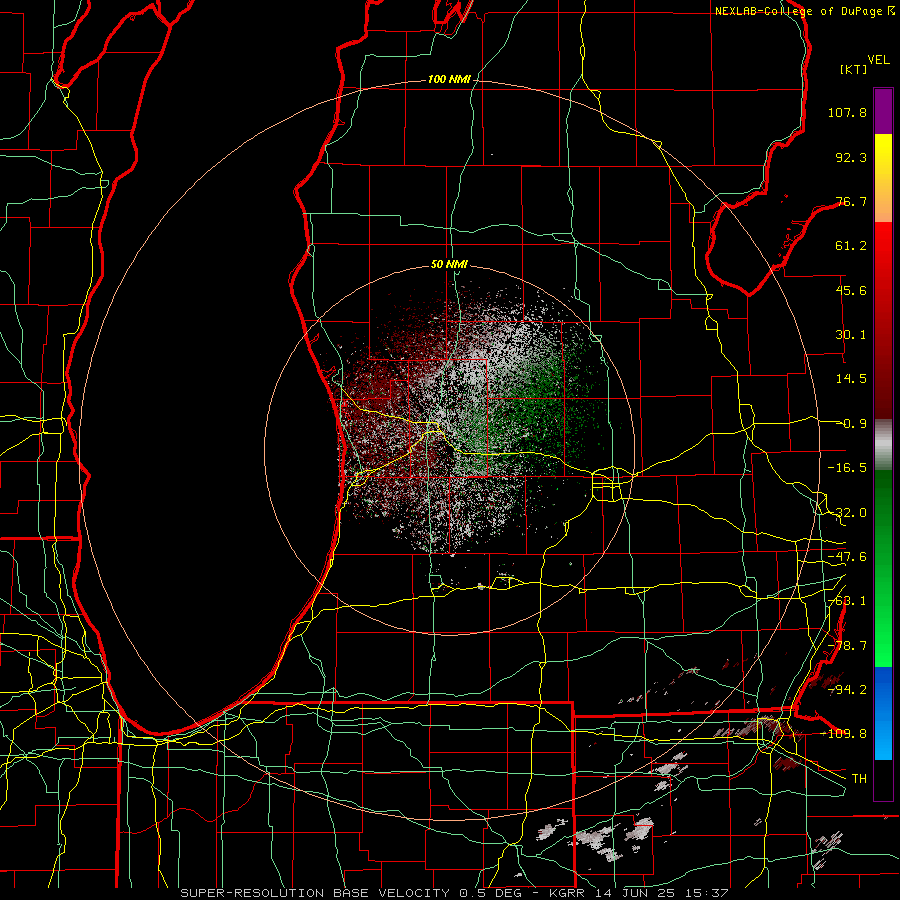Viewport: 900px width, 900px height.
Task: Click the yellow-orange segment of the color bar
Action: [x=883, y=178]
